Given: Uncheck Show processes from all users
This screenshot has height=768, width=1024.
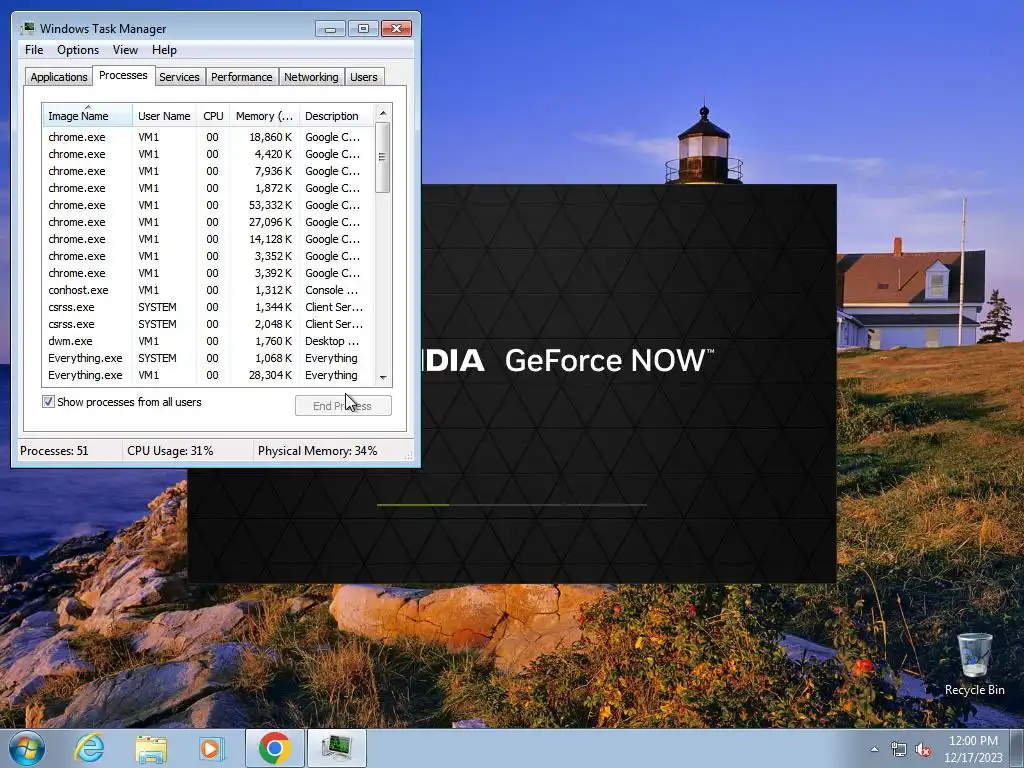Looking at the screenshot, I should [48, 402].
